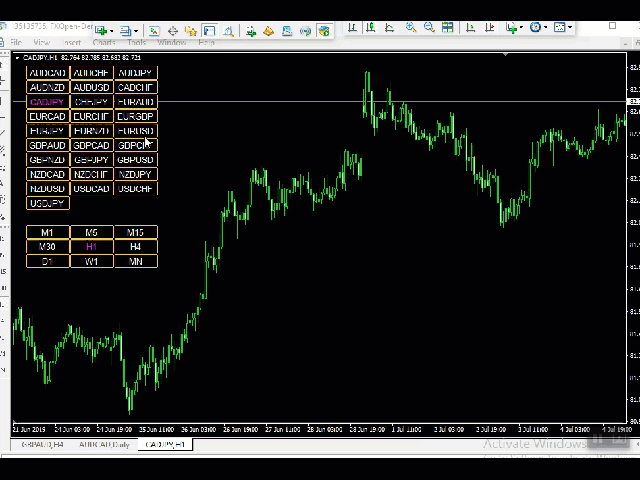The image size is (640, 480).
Task: Expand the Templates dropdown arrow
Action: [570, 28]
